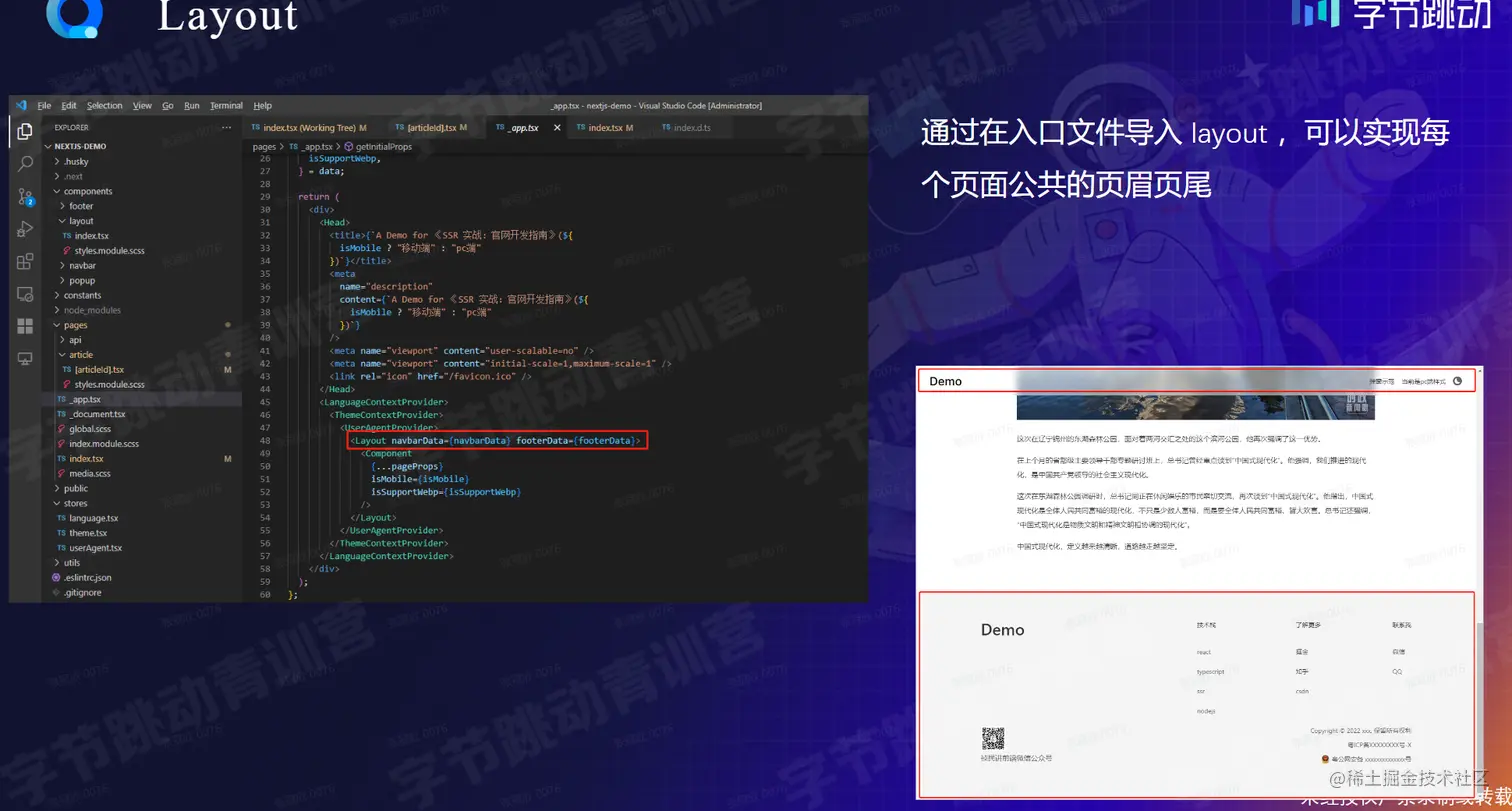
Task: Collapse the components folder
Action: (x=82, y=191)
